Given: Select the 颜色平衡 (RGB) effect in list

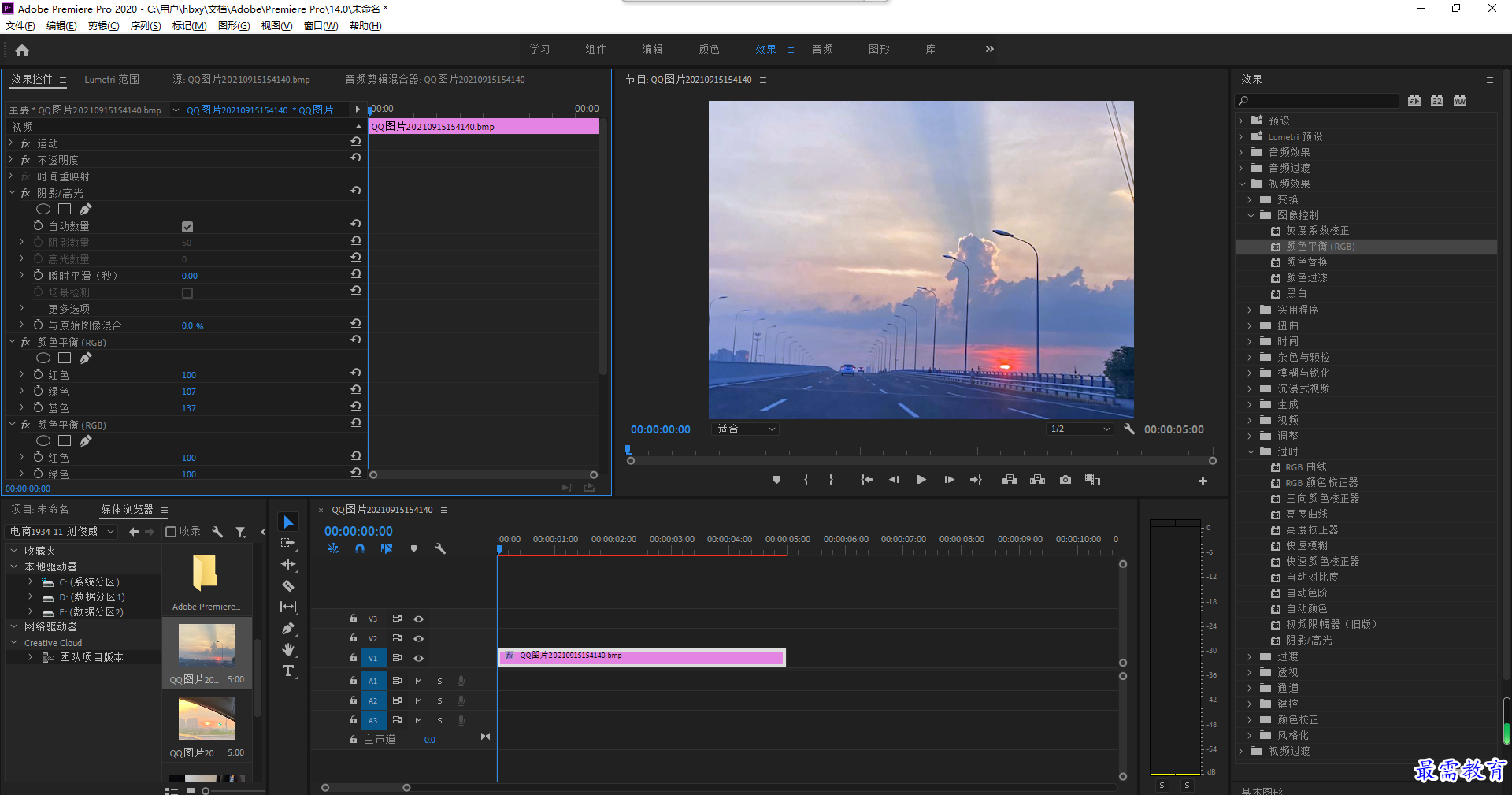Looking at the screenshot, I should coord(1320,247).
